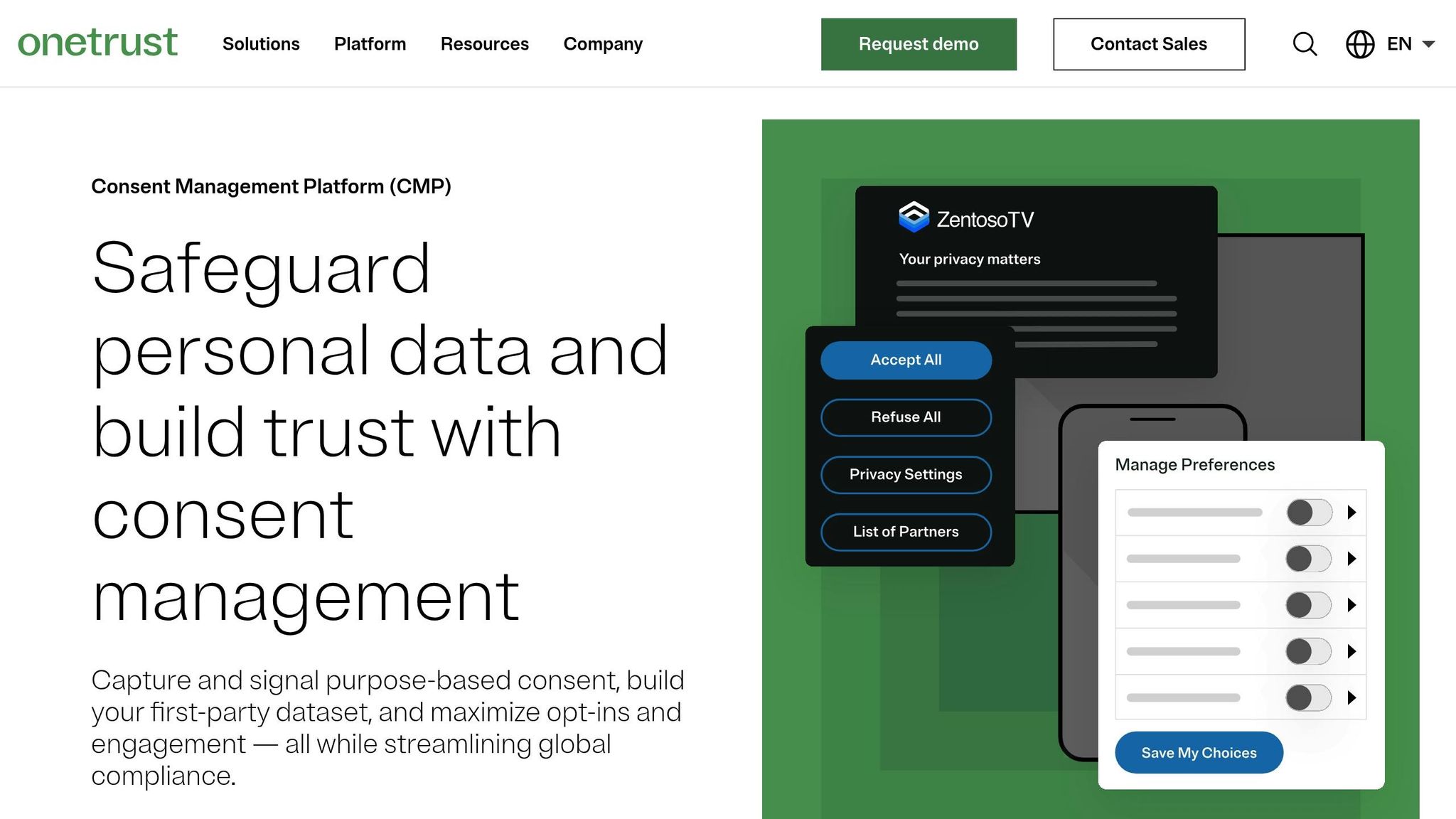This screenshot has height=819, width=1456.
Task: Expand the third preference row arrow
Action: coord(1352,605)
